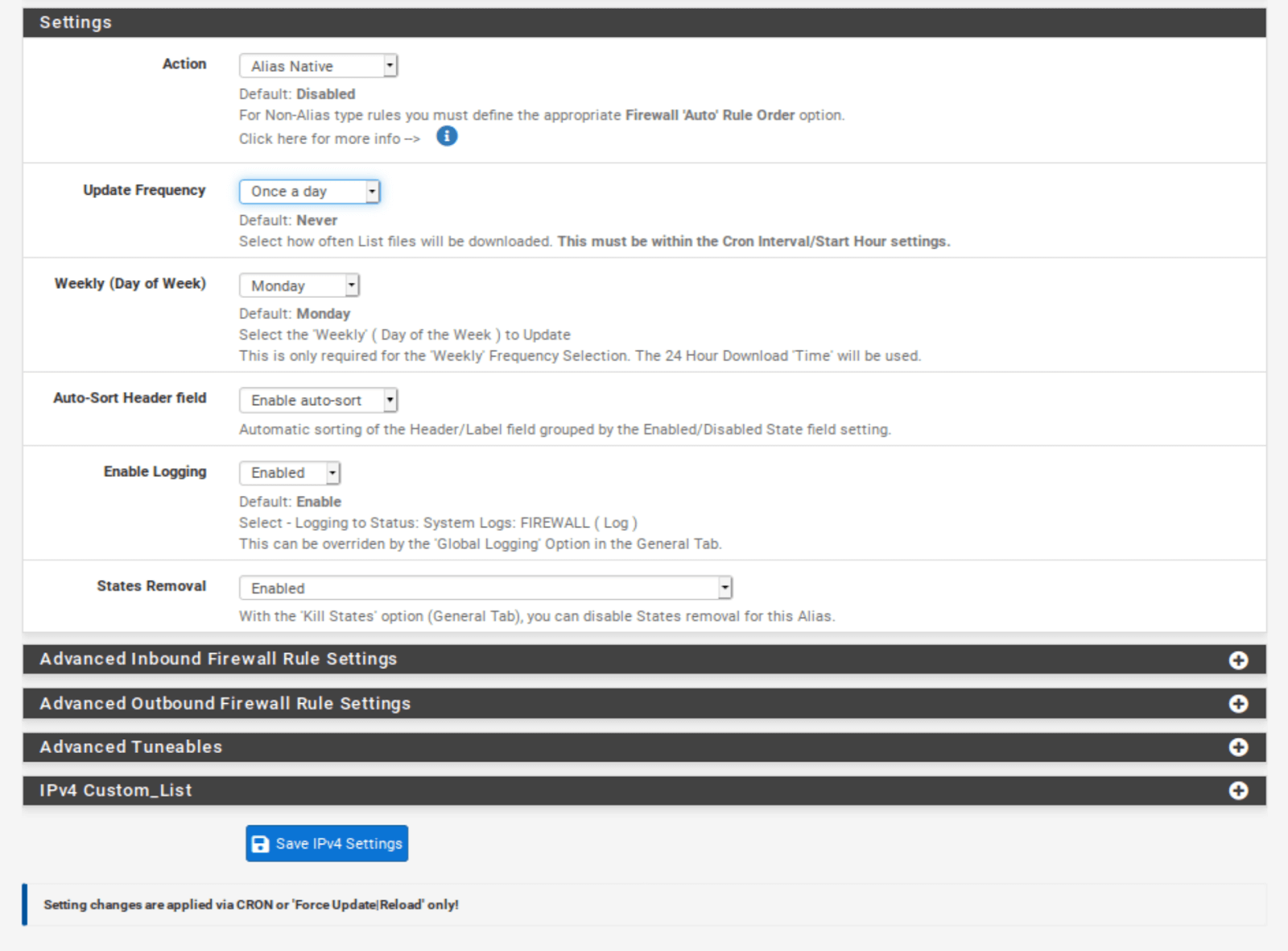The height and width of the screenshot is (951, 1288).
Task: Click the 'Default: Enable' text
Action: click(290, 502)
